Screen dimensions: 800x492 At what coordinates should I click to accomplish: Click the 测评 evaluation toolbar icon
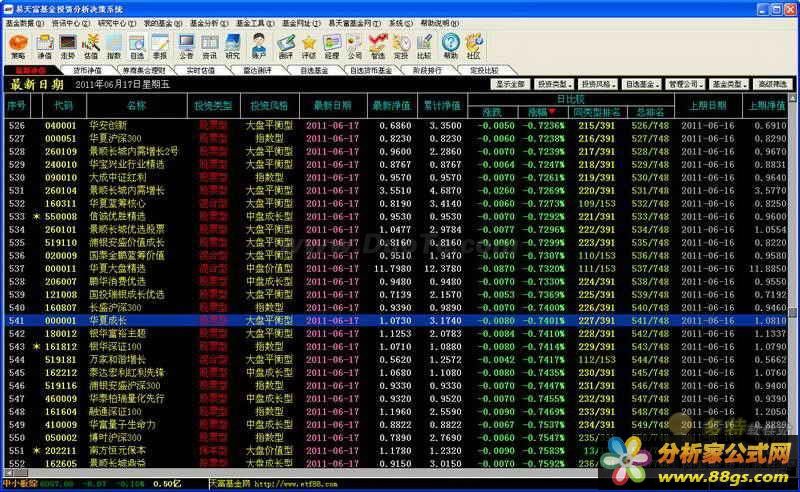pos(286,46)
